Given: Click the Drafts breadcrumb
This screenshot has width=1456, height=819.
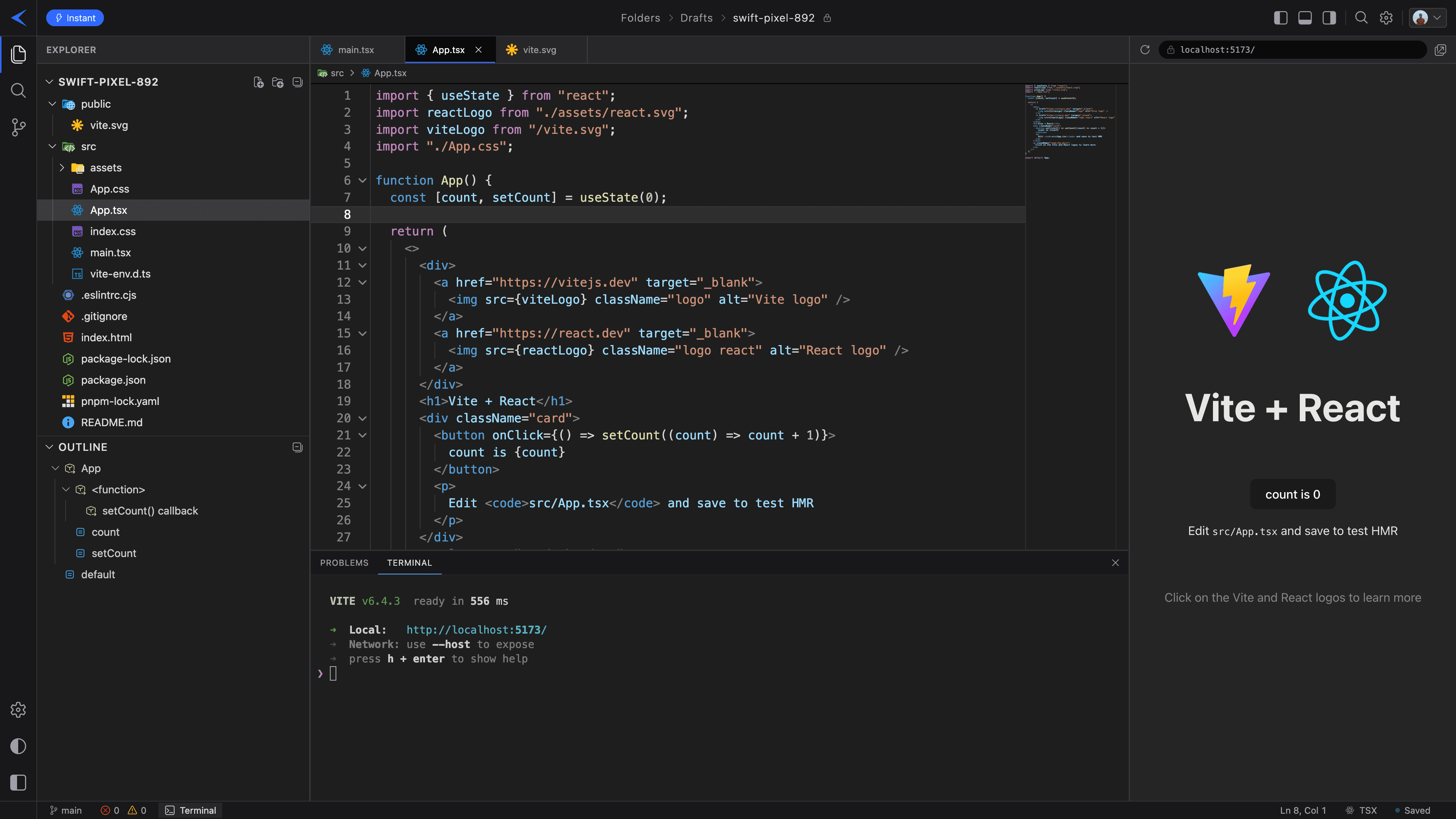Looking at the screenshot, I should 697,18.
